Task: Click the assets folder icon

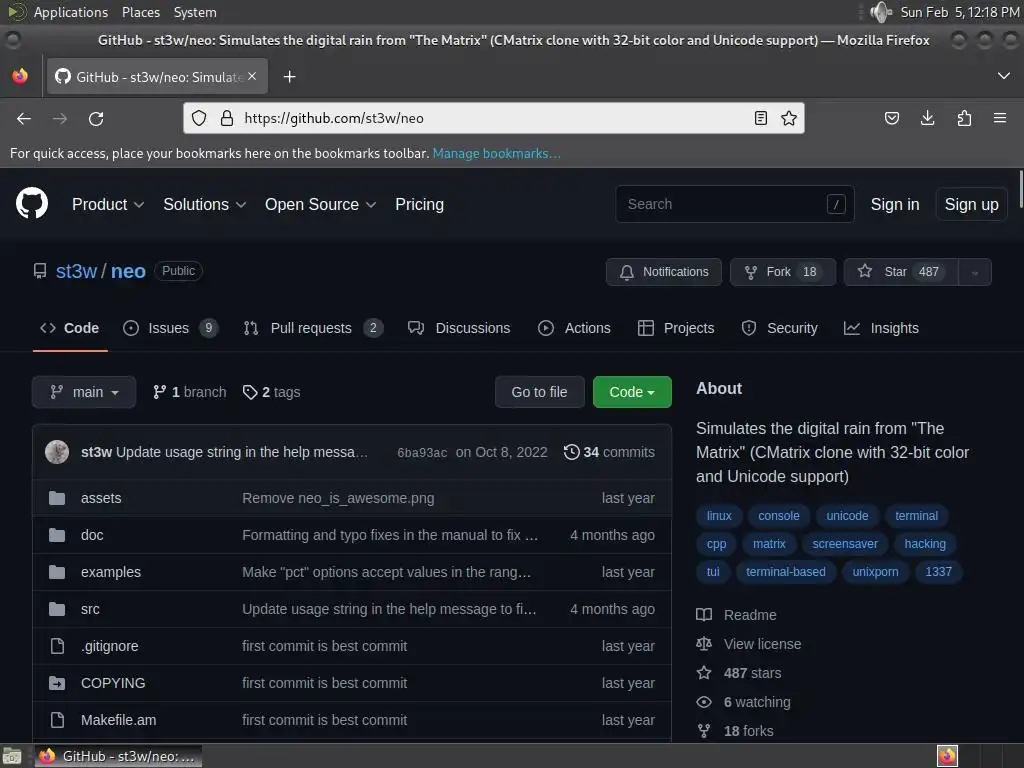Action: [57, 498]
